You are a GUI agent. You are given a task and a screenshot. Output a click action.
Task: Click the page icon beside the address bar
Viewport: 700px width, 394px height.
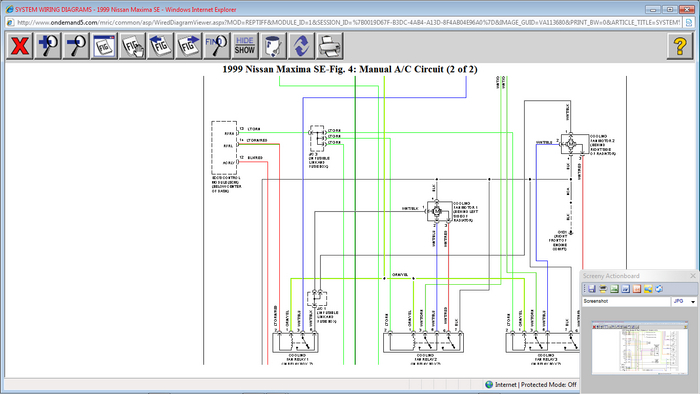click(690, 22)
